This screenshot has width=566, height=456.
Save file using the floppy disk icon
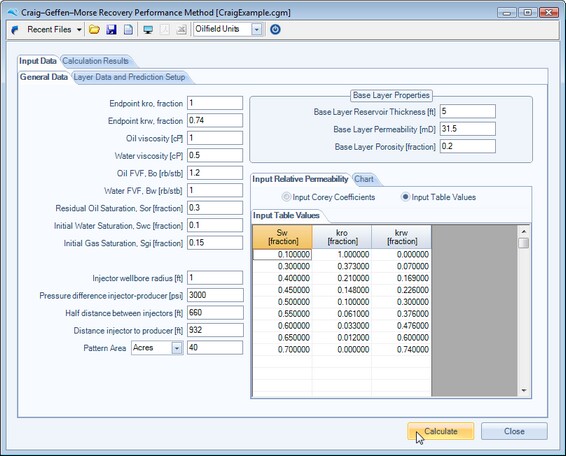tap(111, 30)
